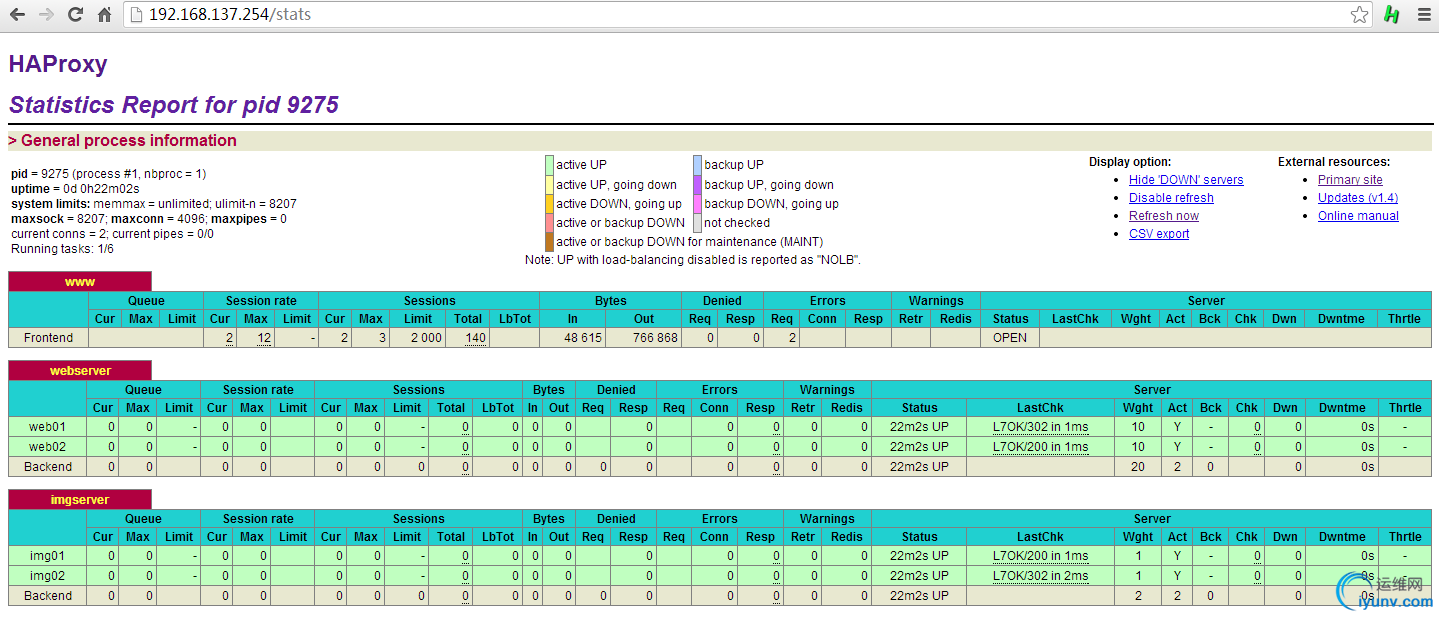Bookmark this page with the star icon
Screen dimensions: 1439x618
pos(1359,15)
